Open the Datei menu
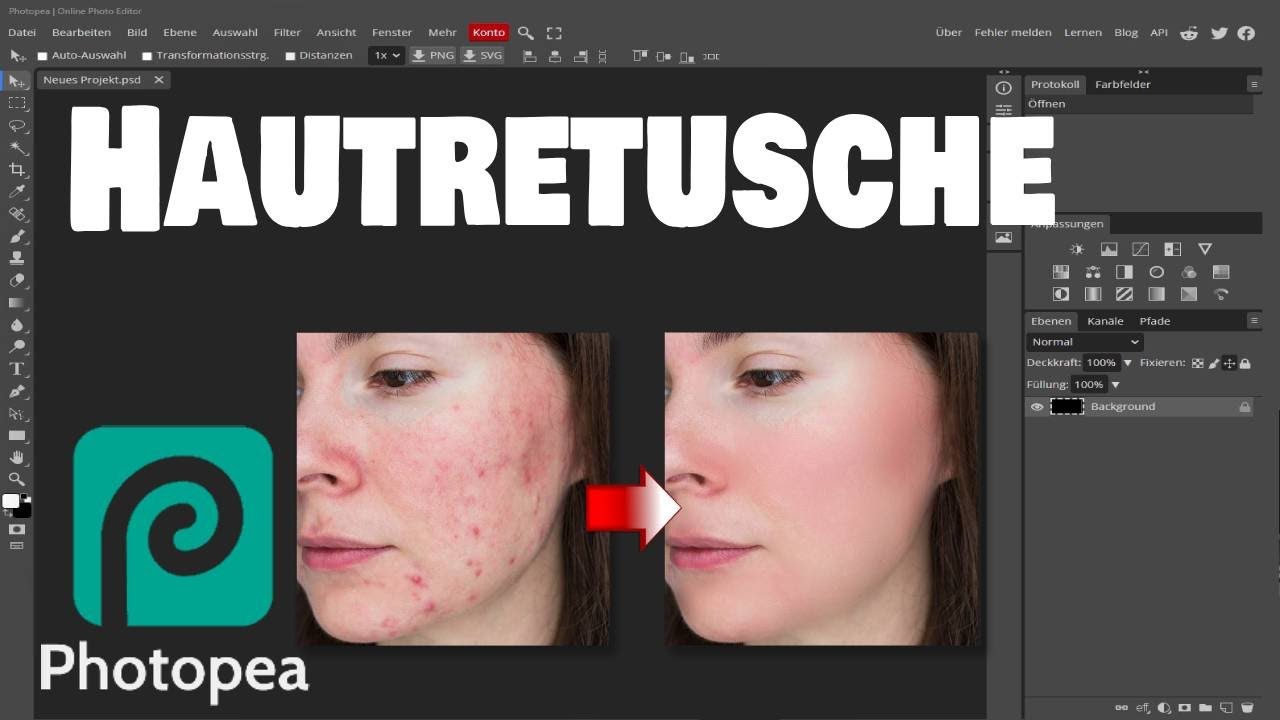 pos(22,33)
